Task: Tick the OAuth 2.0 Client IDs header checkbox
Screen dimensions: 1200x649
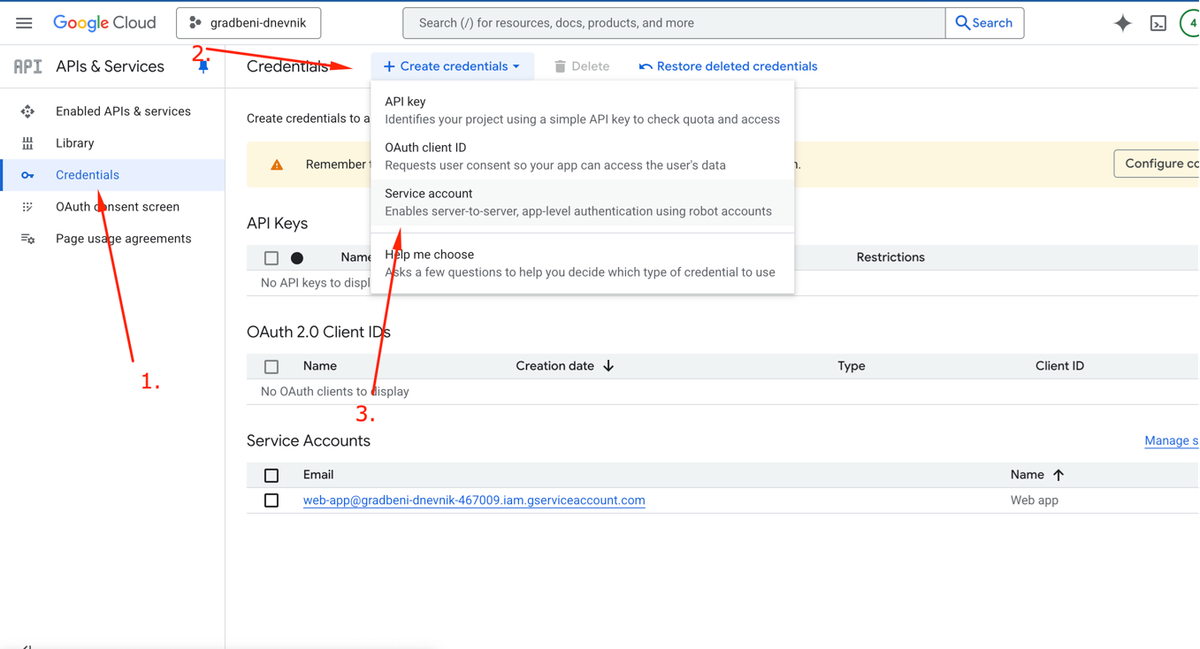Action: [x=271, y=367]
